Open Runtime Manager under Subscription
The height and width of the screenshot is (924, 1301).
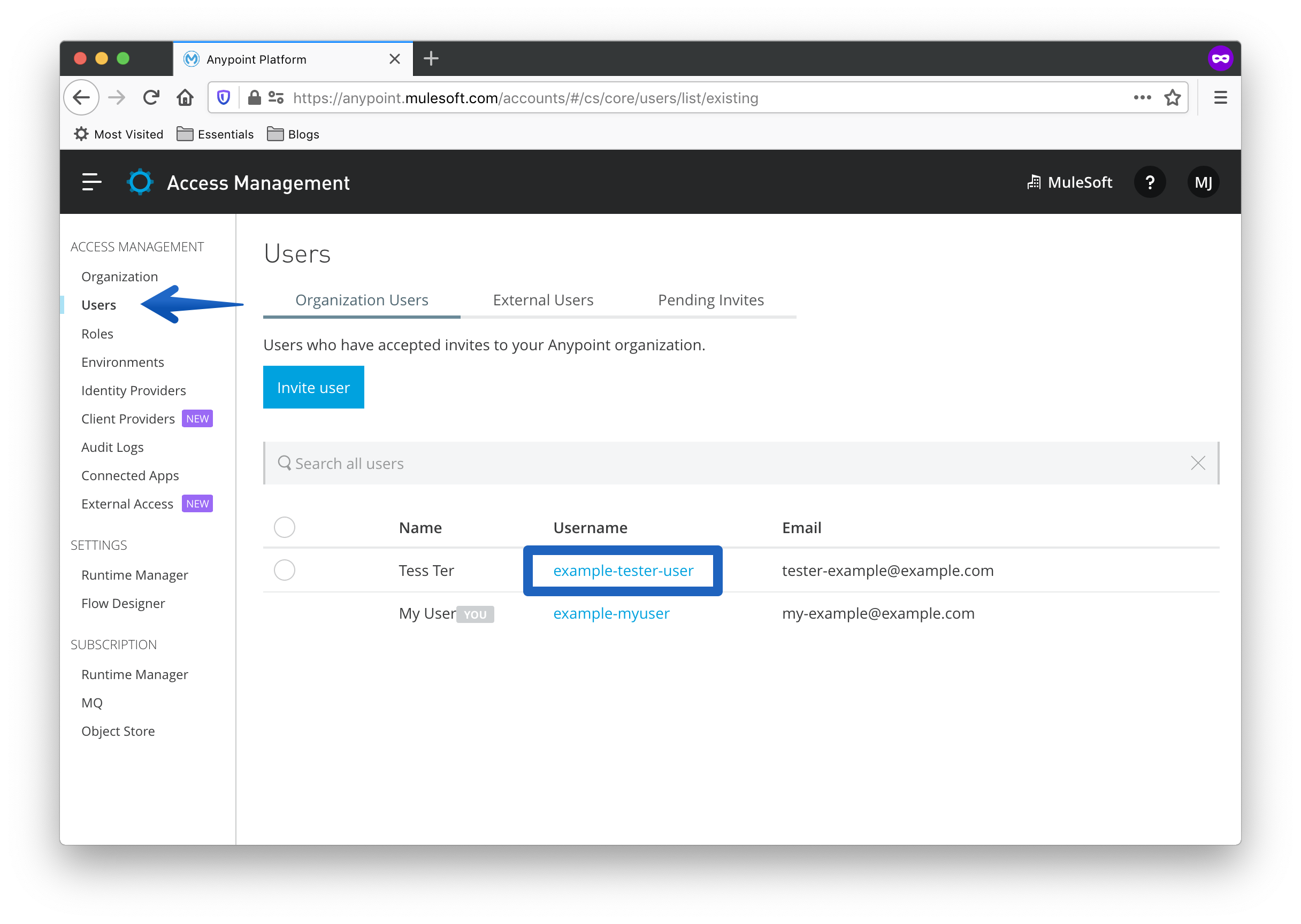pyautogui.click(x=134, y=674)
